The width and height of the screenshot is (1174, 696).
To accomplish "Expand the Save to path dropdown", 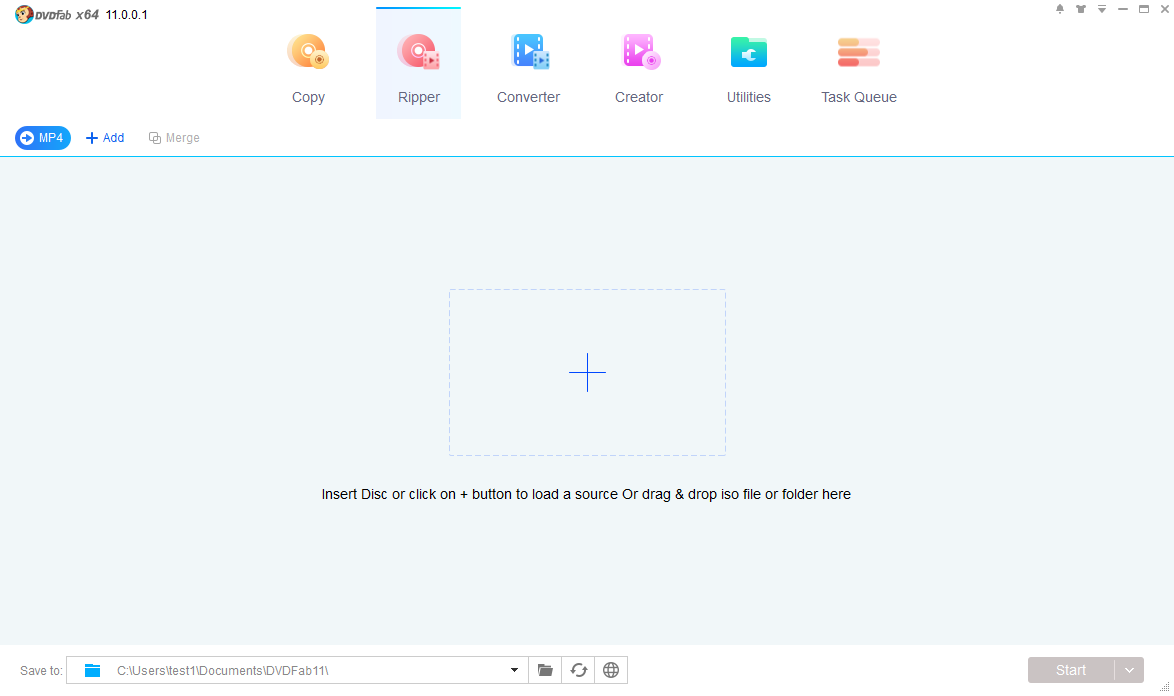I will 514,670.
